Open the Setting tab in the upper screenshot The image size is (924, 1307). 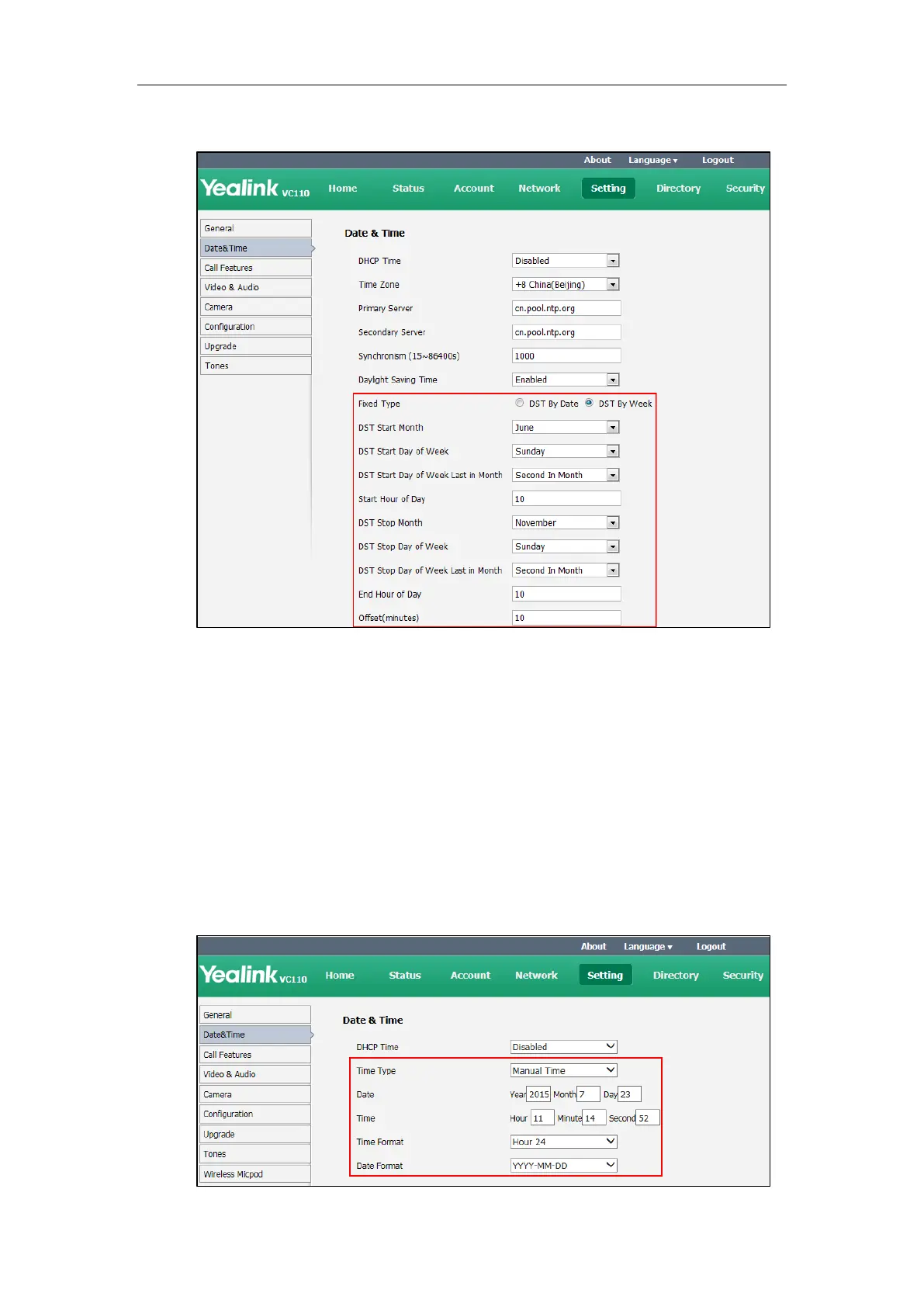click(x=608, y=189)
